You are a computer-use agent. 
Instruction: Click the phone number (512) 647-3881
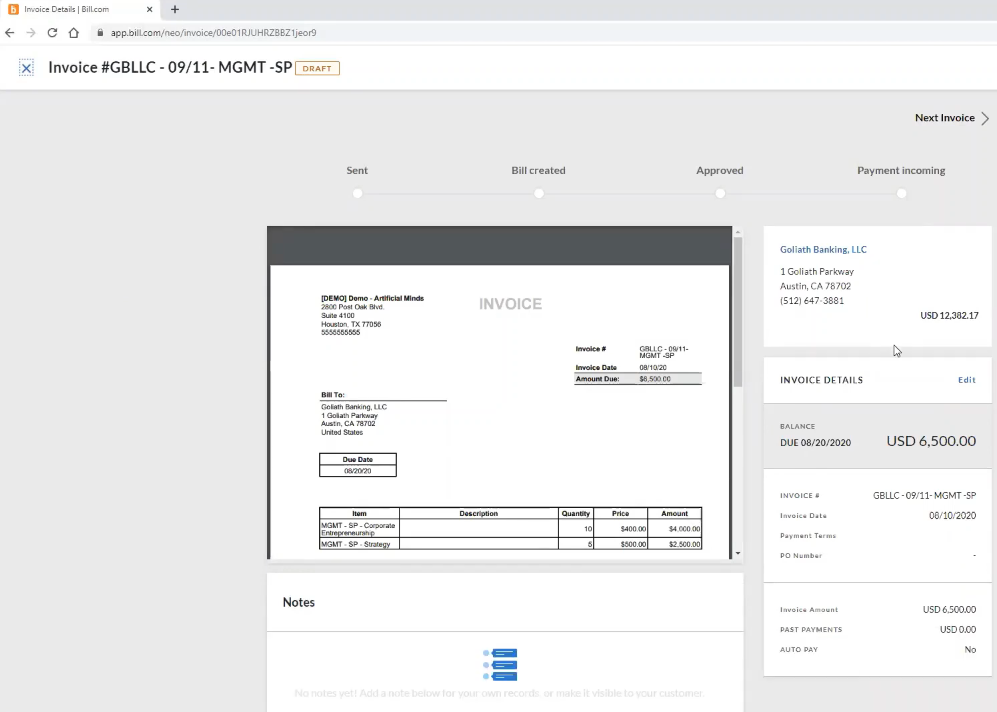click(811, 301)
